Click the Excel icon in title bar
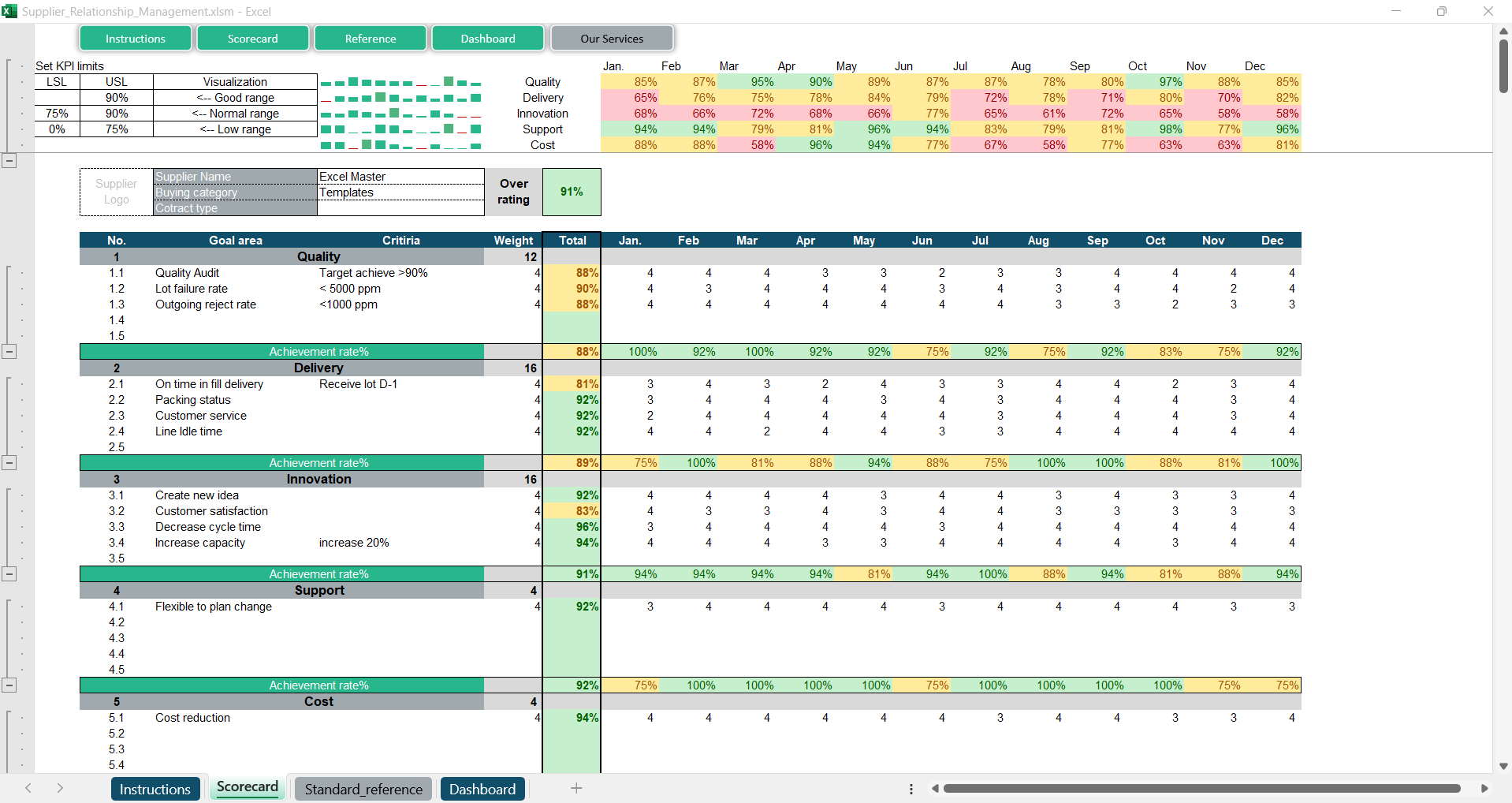 [x=9, y=11]
